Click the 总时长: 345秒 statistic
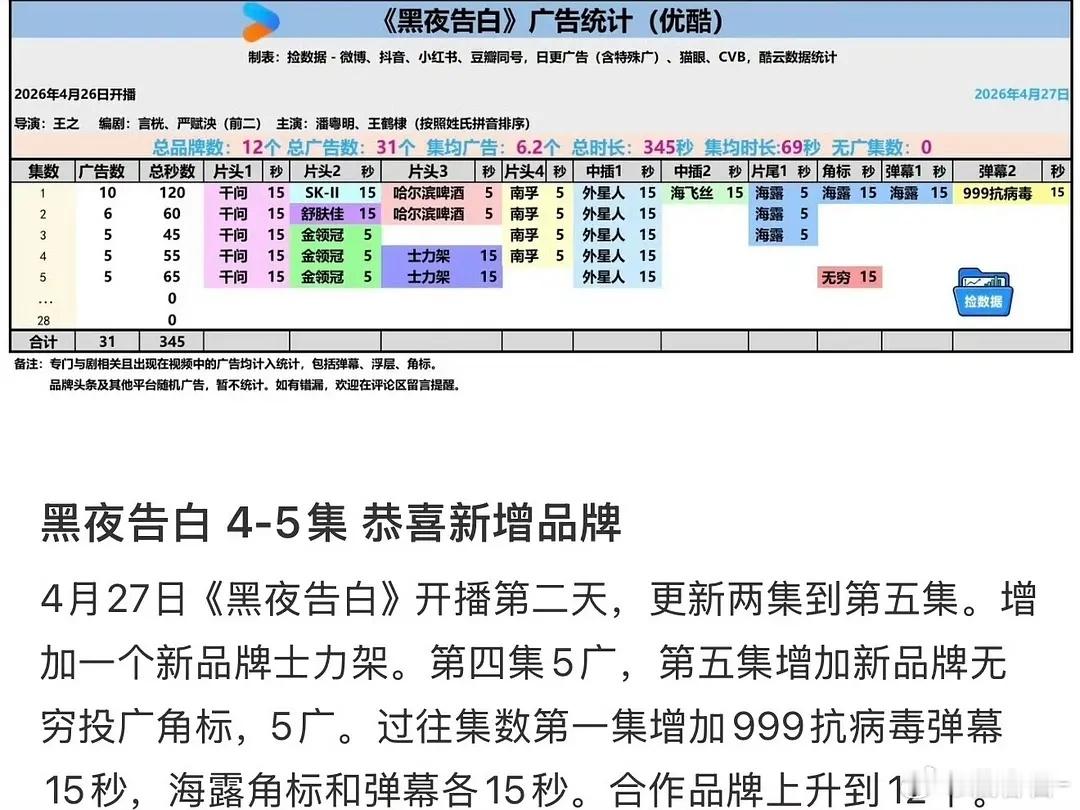1080x810 pixels. [x=632, y=147]
